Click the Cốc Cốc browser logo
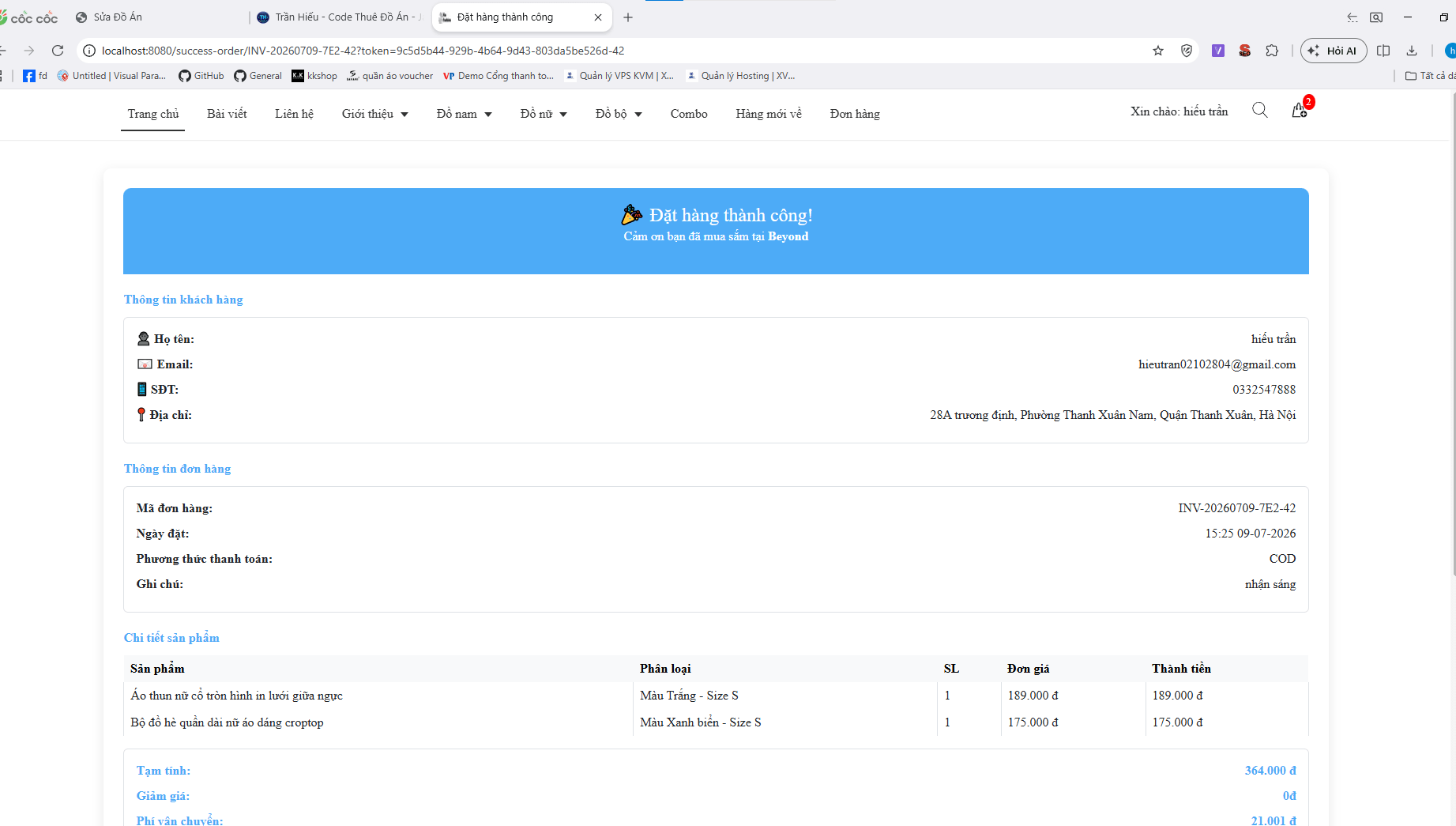The image size is (1456, 826). (x=29, y=17)
